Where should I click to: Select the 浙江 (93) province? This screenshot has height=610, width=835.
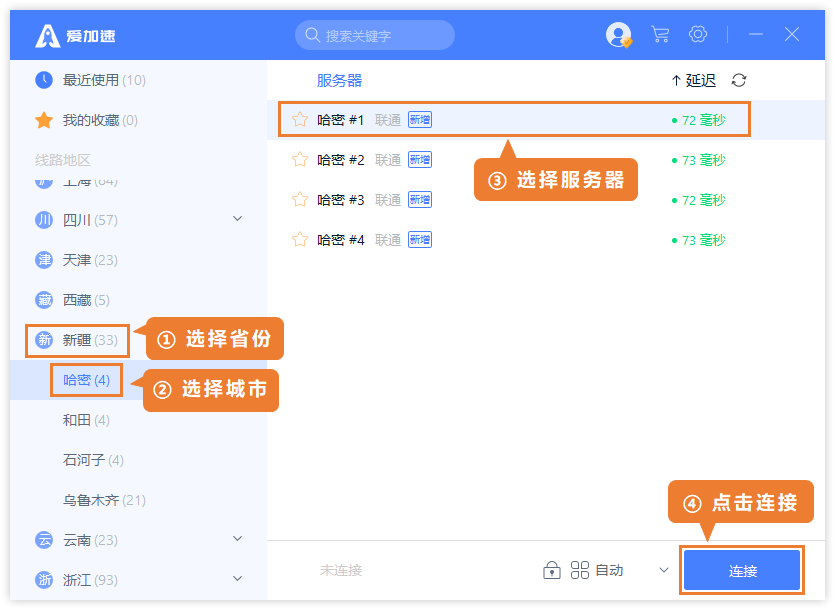point(91,580)
